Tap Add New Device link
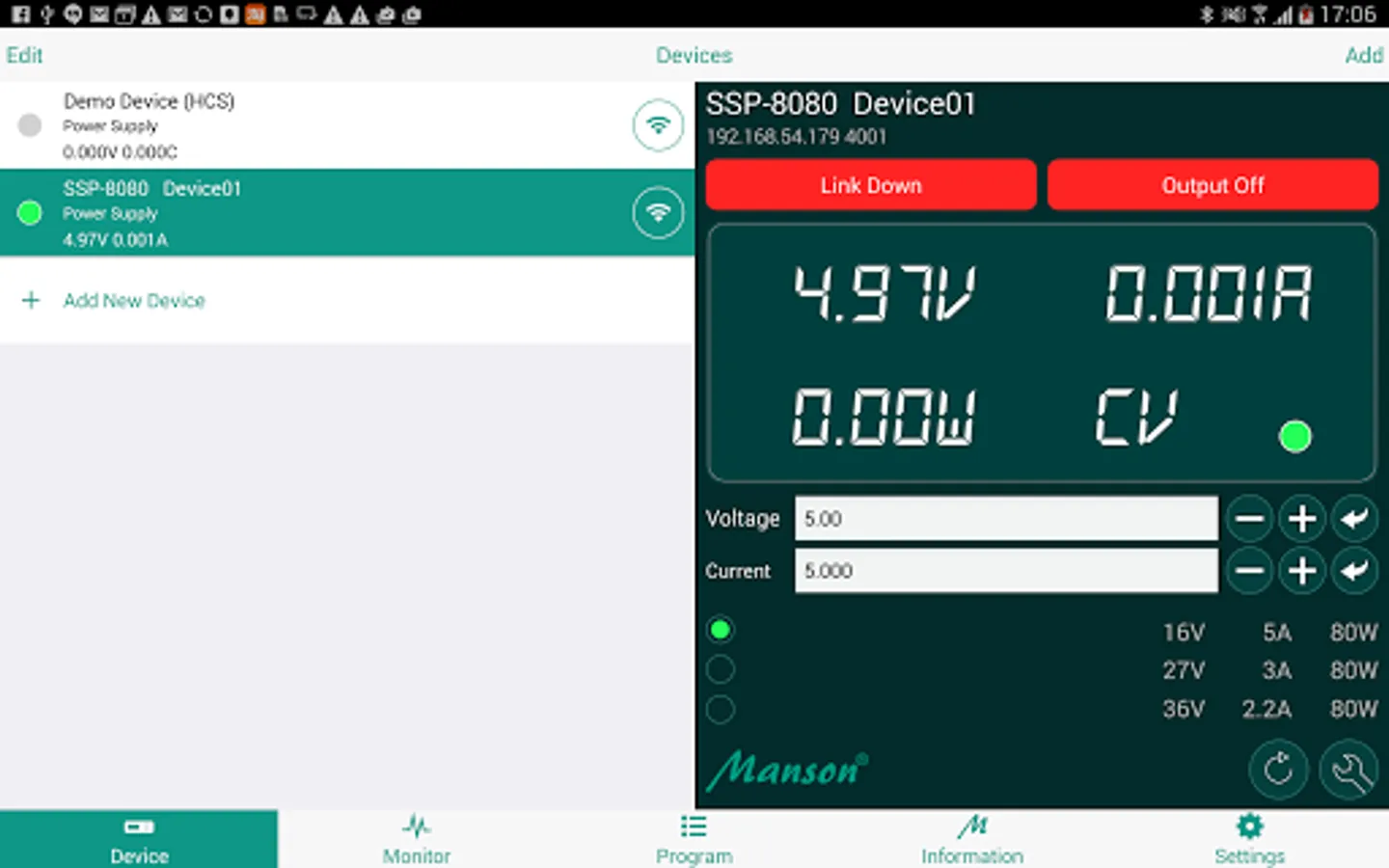Viewport: 1389px width, 868px height. point(134,300)
